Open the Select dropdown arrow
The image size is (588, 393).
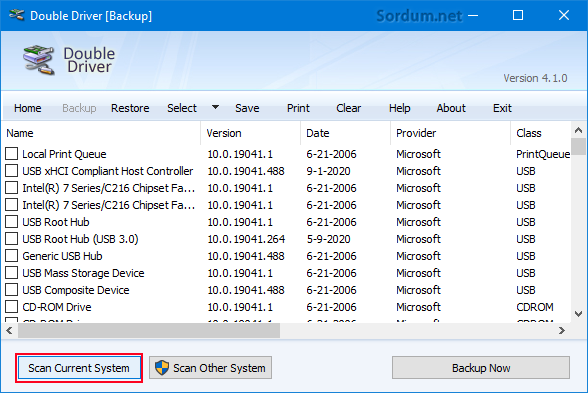click(x=215, y=108)
